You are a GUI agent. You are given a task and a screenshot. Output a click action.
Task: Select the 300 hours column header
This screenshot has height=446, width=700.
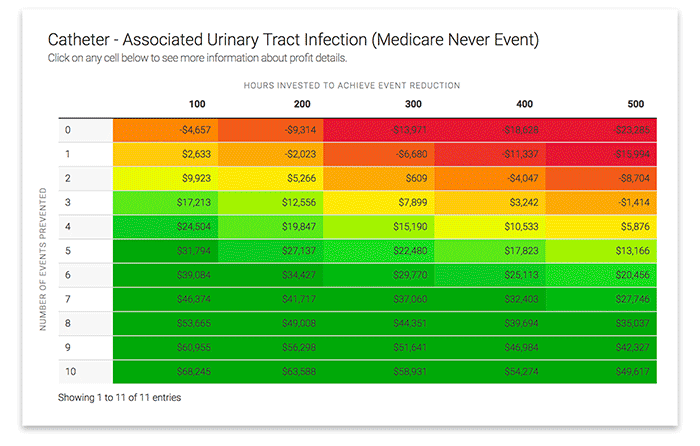413,104
